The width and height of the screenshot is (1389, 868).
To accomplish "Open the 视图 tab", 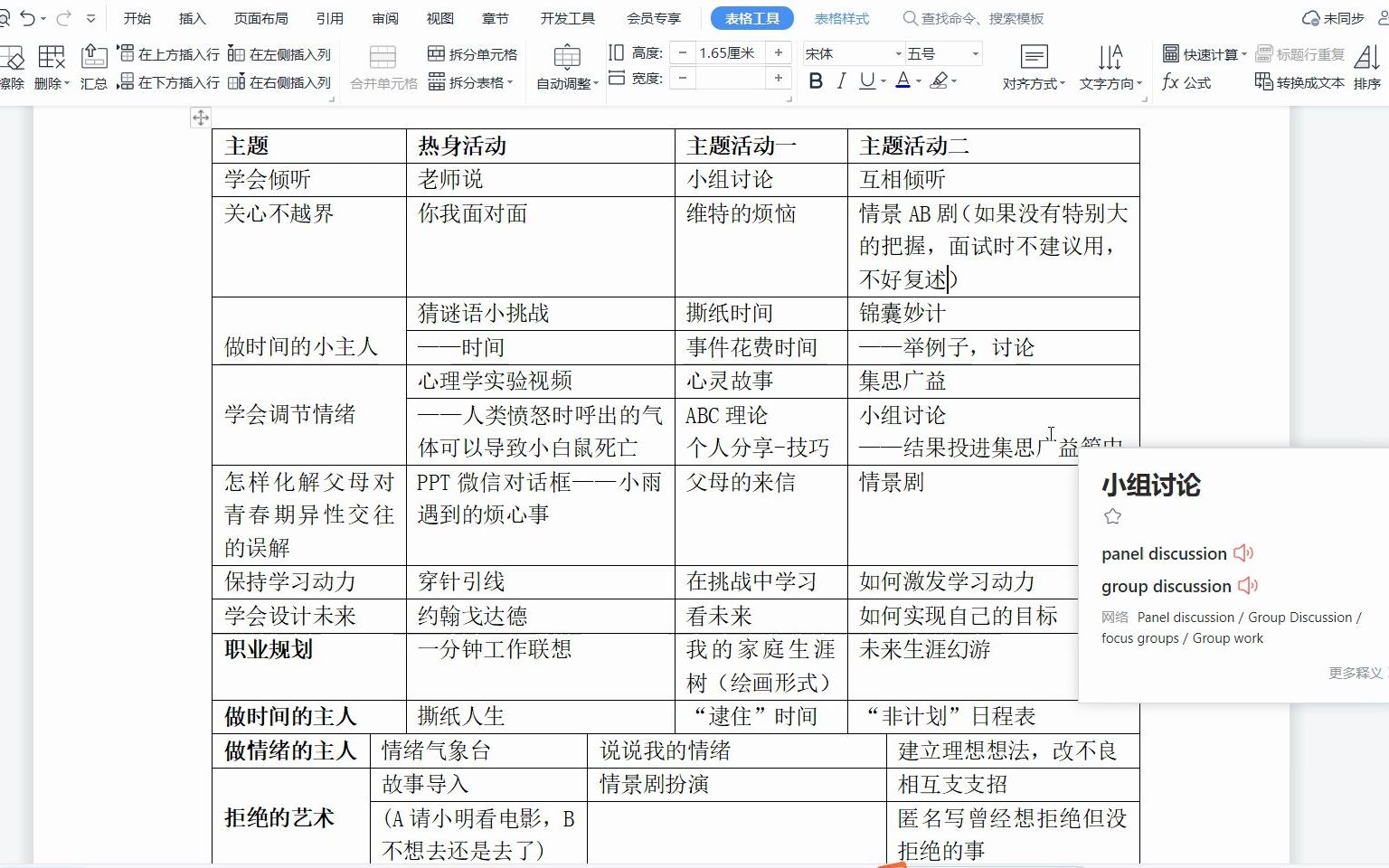I will coord(439,18).
